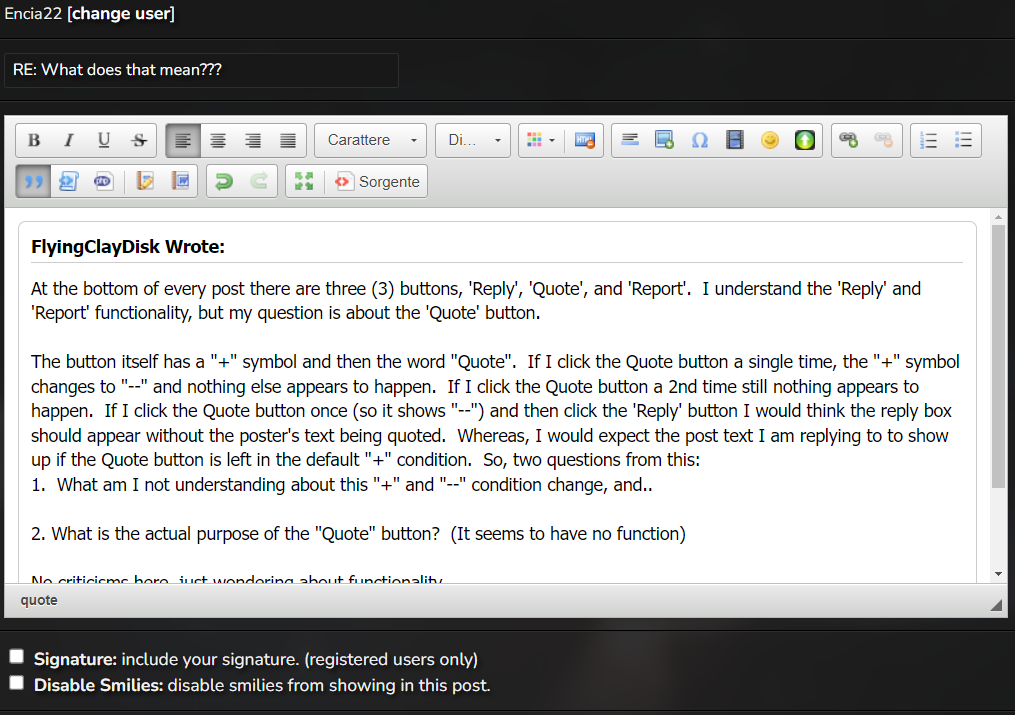Click the unlink icon
The image size is (1015, 715).
click(x=884, y=140)
